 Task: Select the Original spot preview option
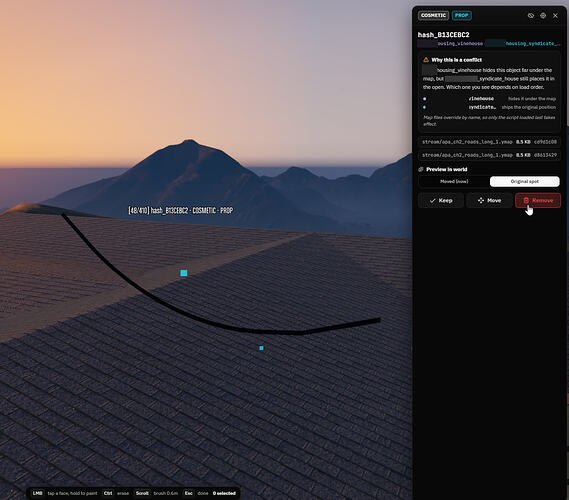click(525, 181)
